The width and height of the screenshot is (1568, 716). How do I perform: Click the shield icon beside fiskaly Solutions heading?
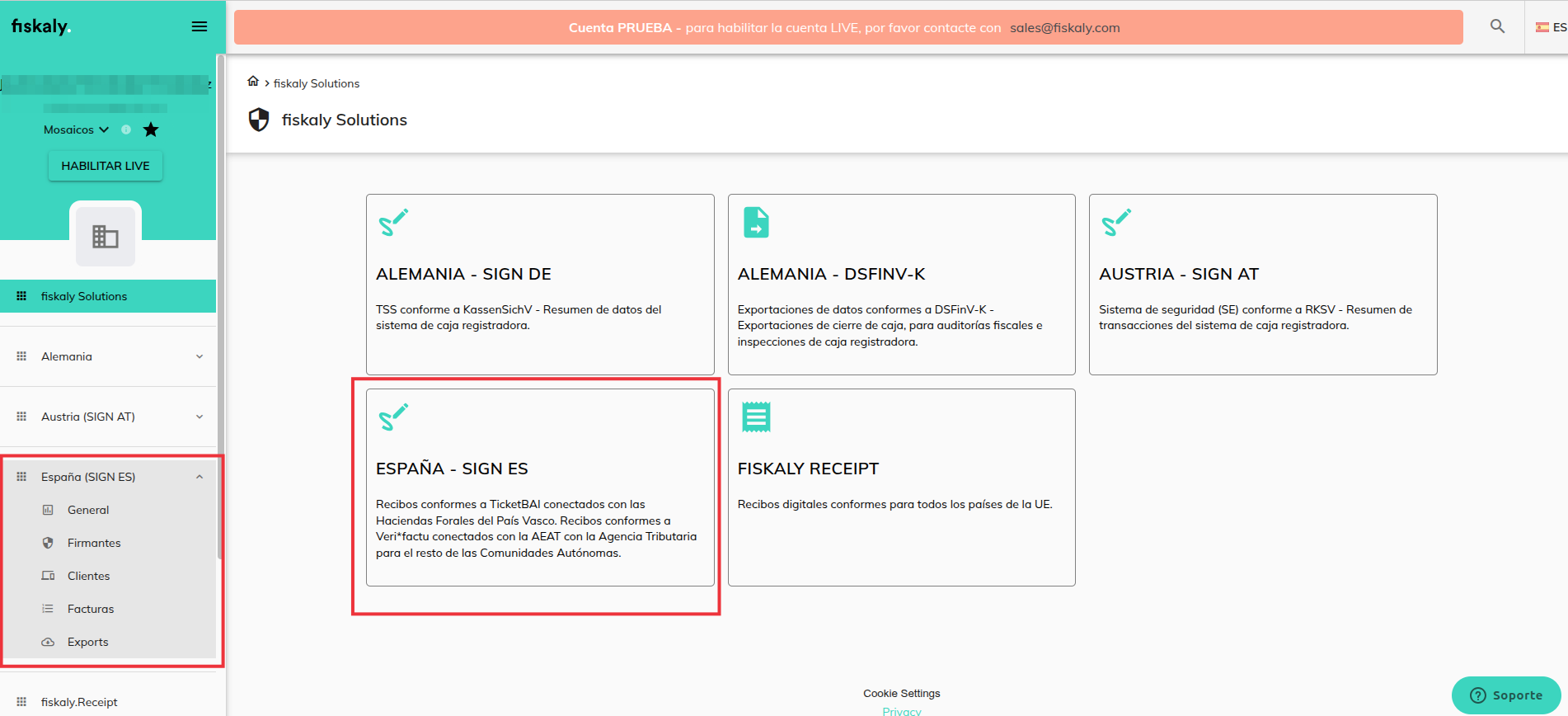pyautogui.click(x=259, y=120)
